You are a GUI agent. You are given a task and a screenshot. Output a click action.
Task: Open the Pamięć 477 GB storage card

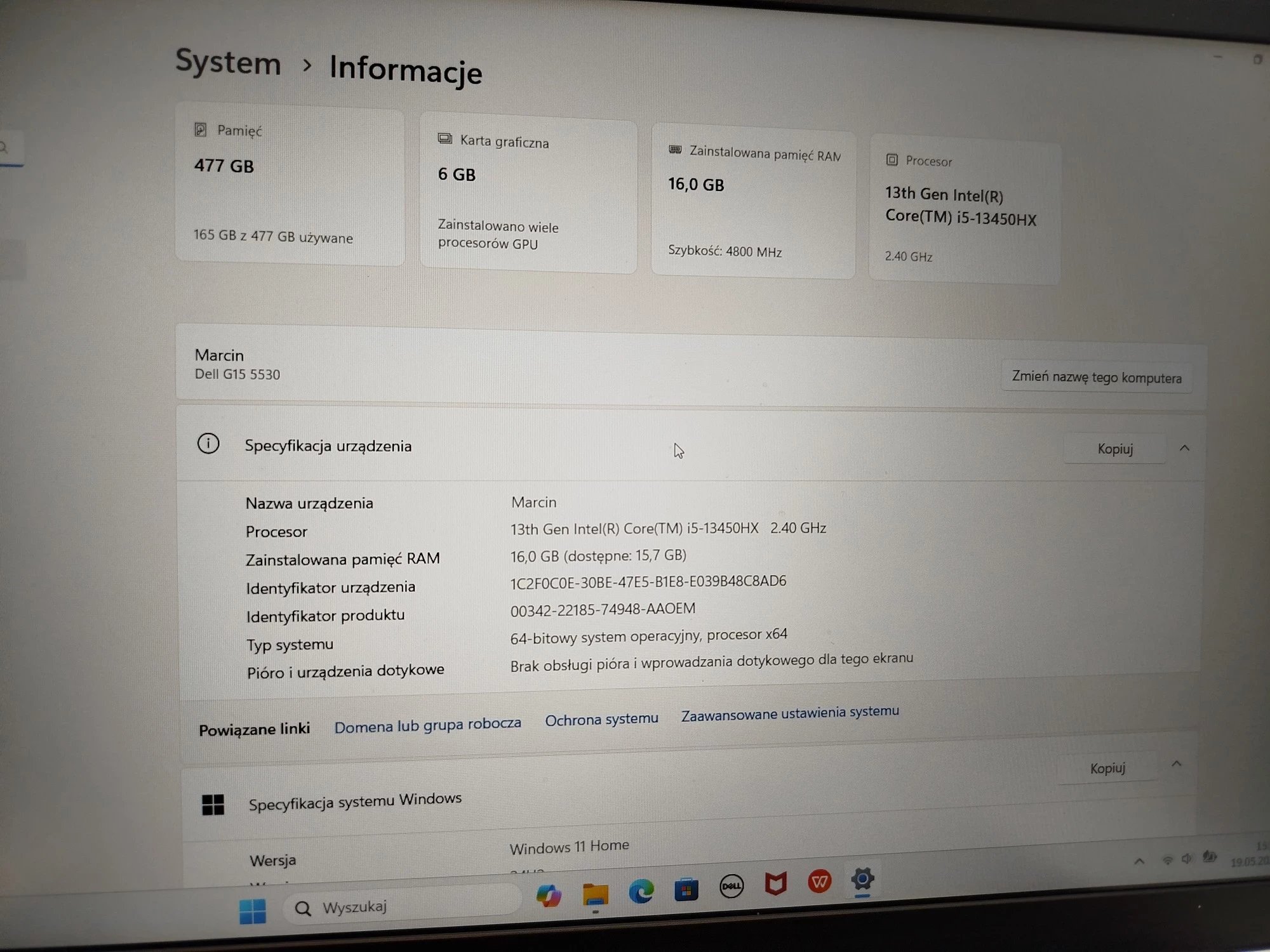pos(290,185)
